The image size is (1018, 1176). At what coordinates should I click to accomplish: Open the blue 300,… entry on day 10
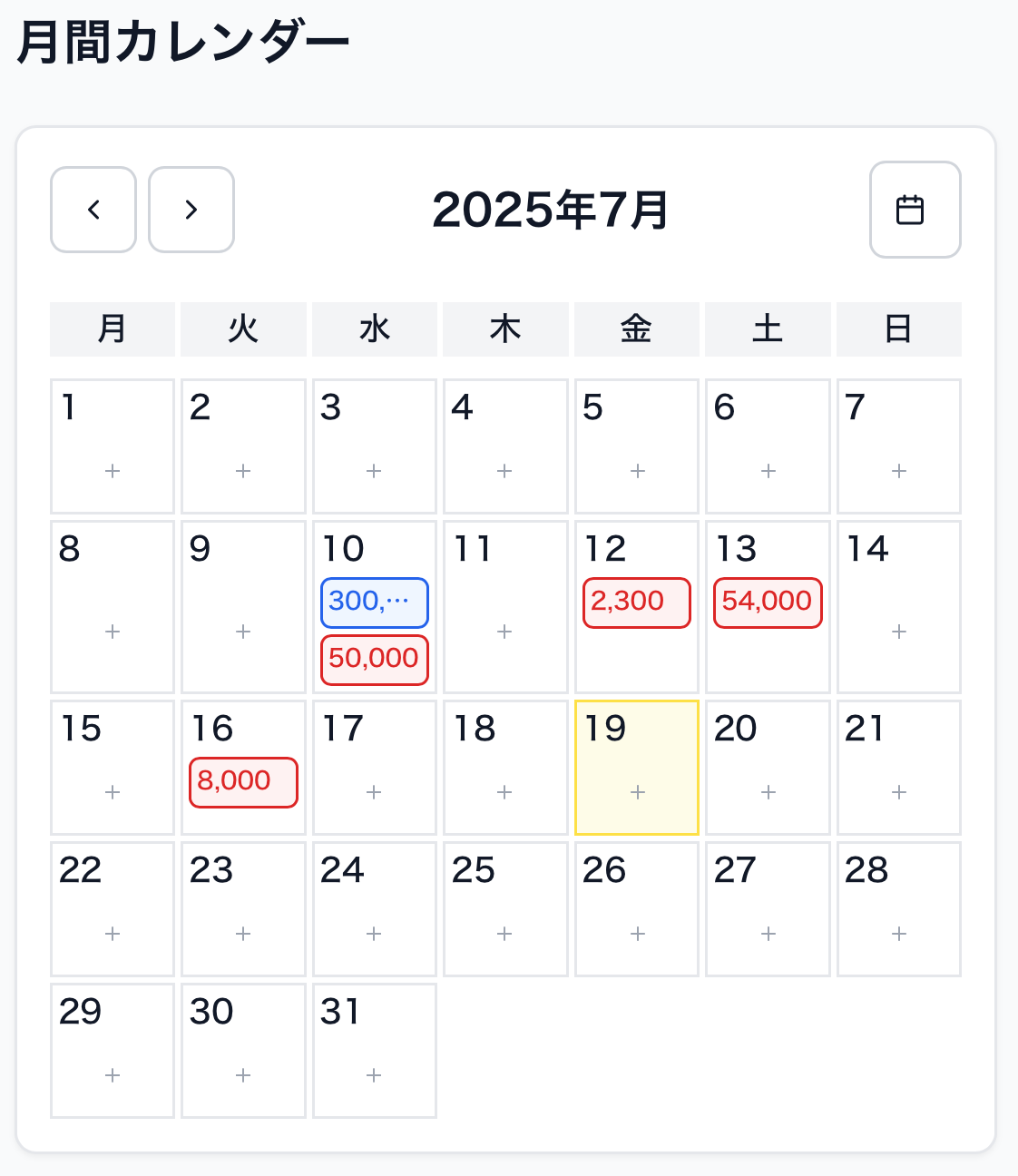[x=374, y=603]
